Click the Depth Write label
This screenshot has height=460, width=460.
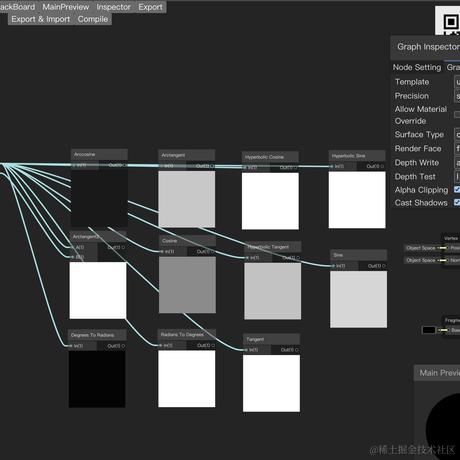[x=417, y=163]
